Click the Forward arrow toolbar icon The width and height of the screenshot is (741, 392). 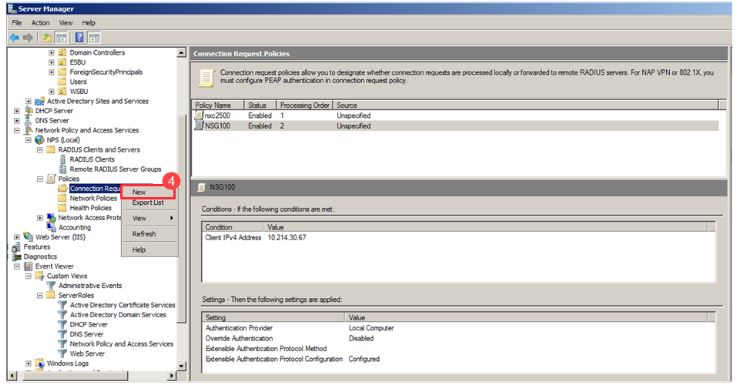[28, 38]
